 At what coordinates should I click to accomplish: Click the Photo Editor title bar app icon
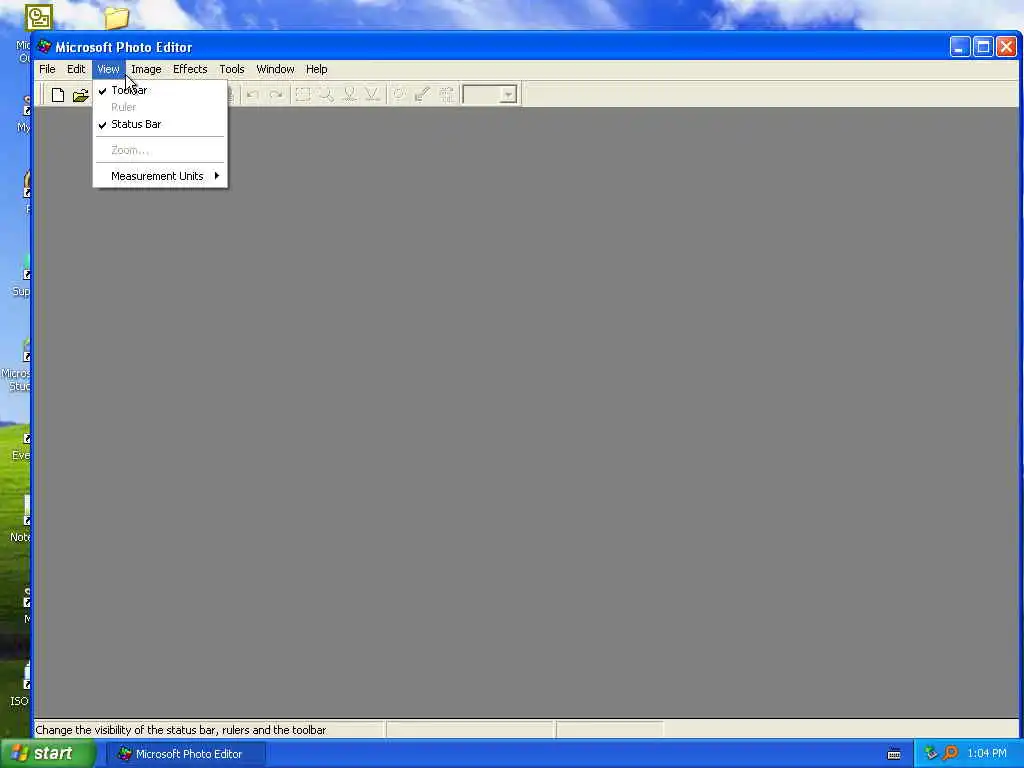tap(44, 47)
